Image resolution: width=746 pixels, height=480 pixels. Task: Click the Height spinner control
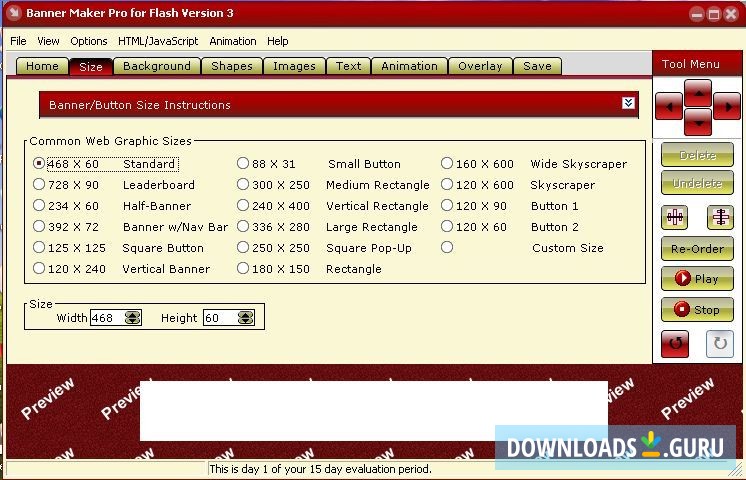(x=245, y=318)
